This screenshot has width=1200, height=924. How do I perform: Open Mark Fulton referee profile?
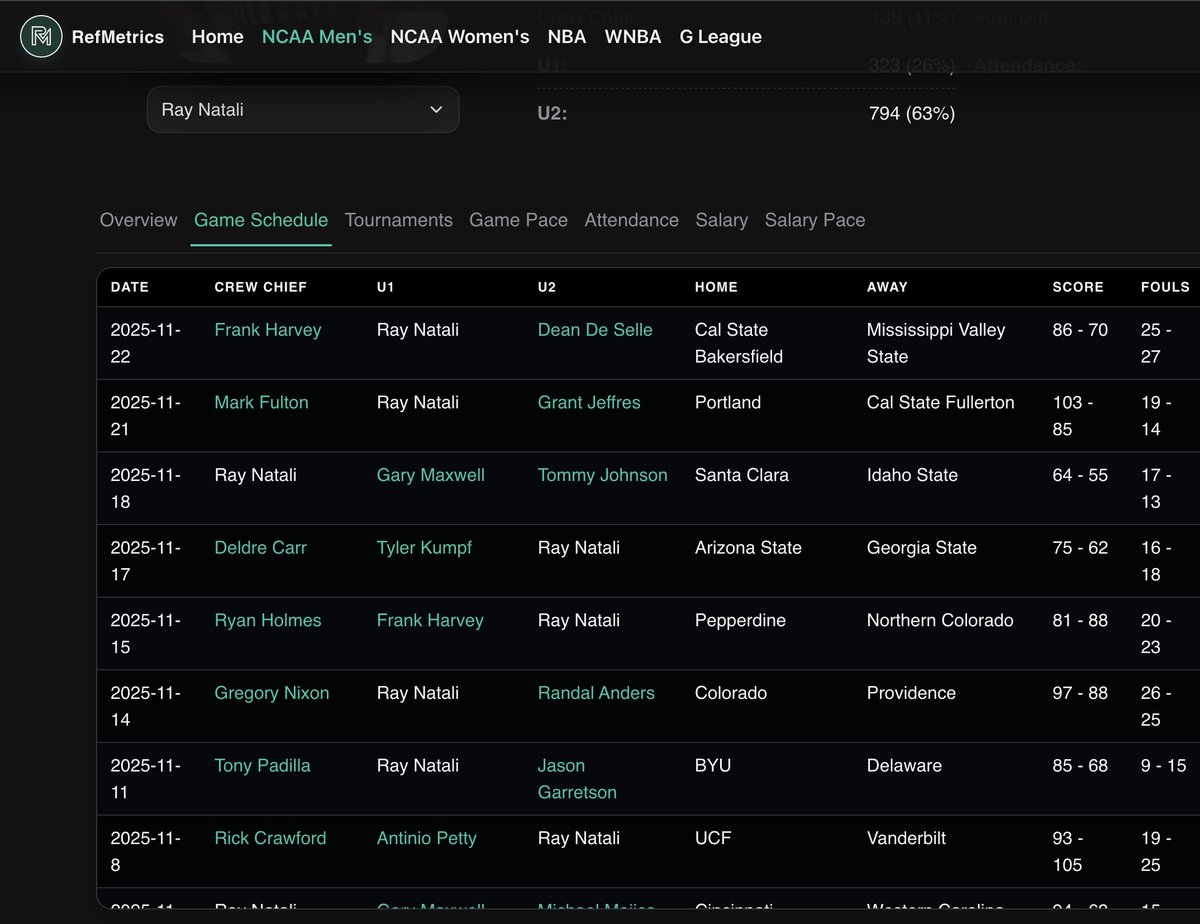tap(262, 403)
